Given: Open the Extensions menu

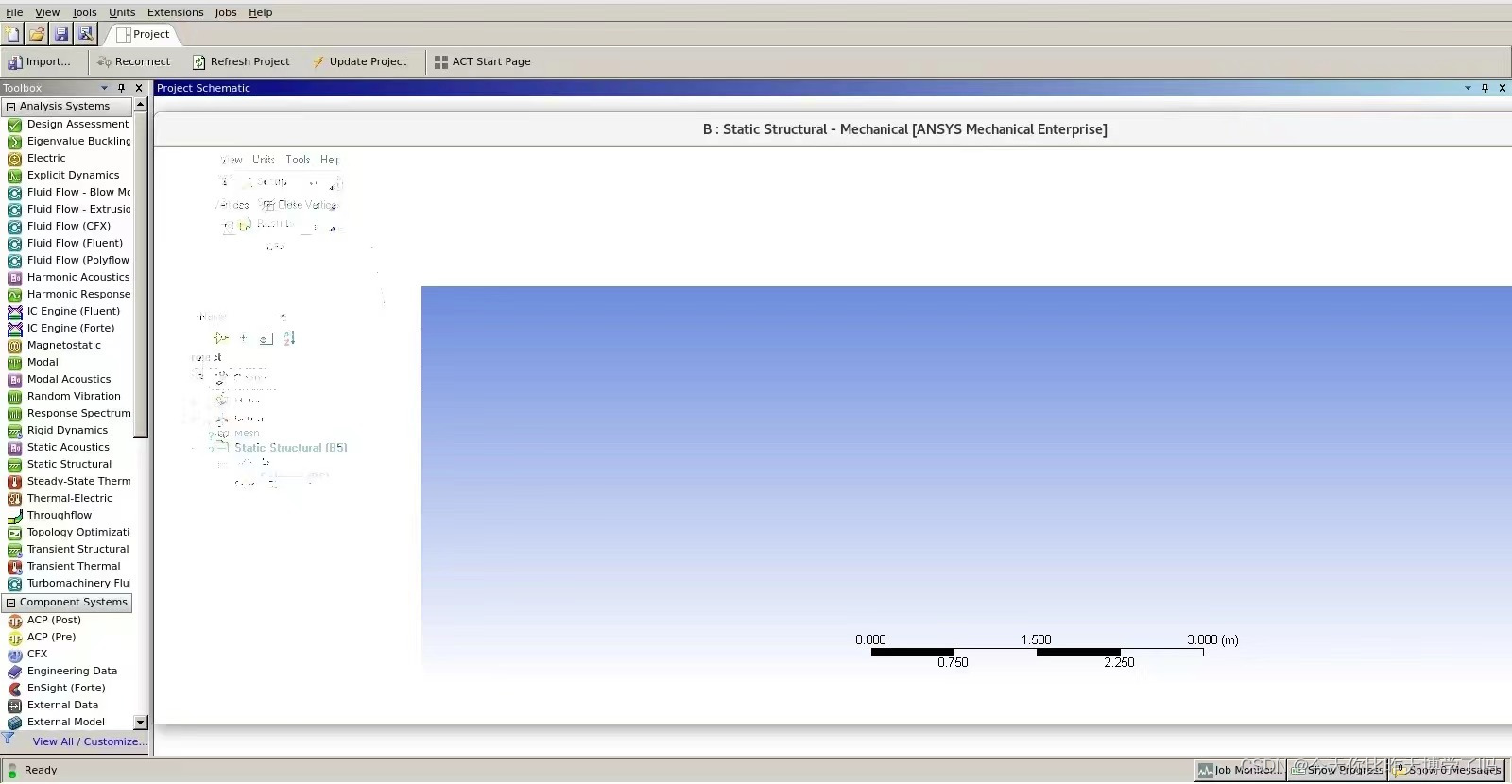Looking at the screenshot, I should click(175, 12).
